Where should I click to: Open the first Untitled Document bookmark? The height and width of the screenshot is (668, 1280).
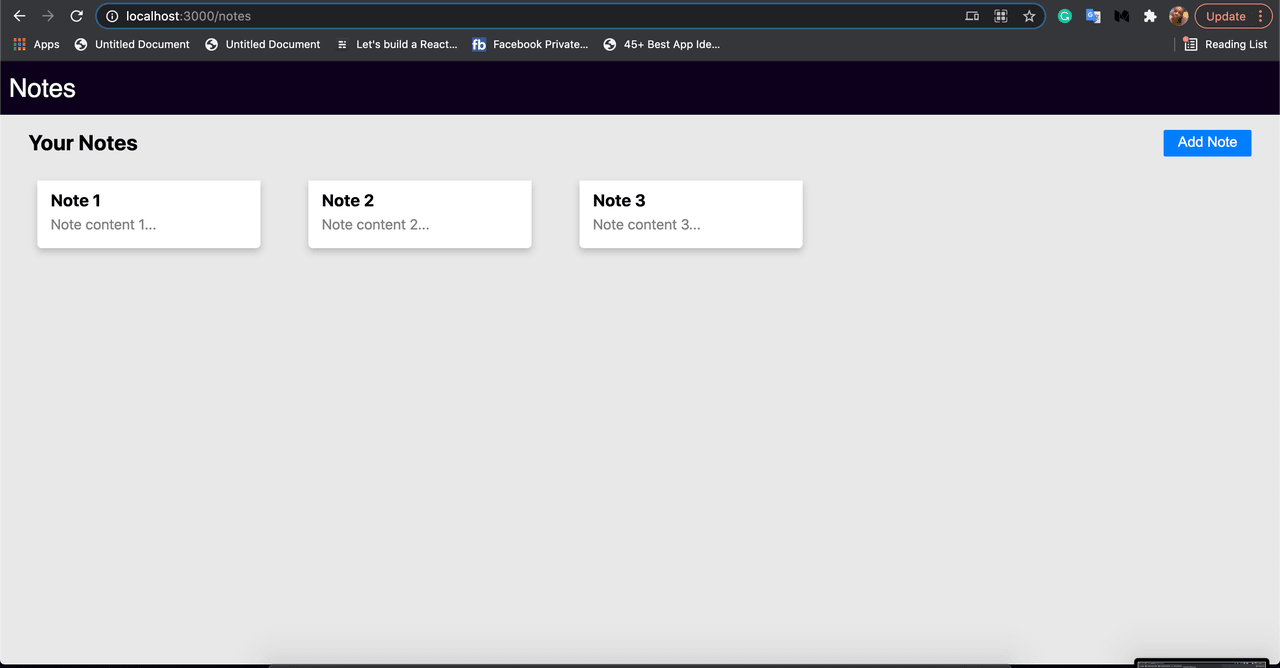coord(132,44)
